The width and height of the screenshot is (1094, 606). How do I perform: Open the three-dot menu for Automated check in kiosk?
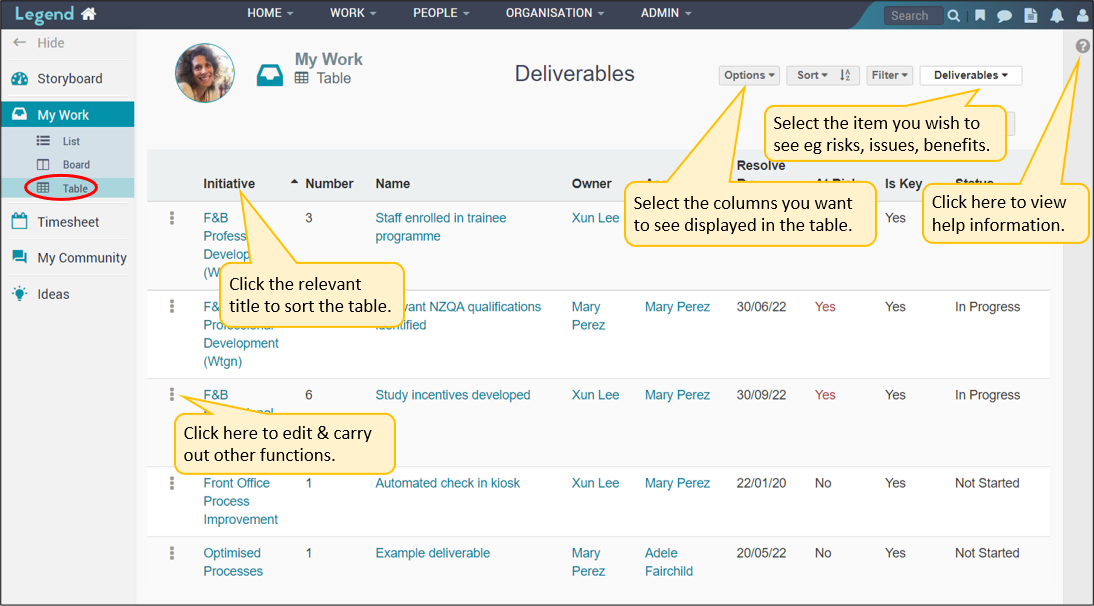pyautogui.click(x=172, y=483)
